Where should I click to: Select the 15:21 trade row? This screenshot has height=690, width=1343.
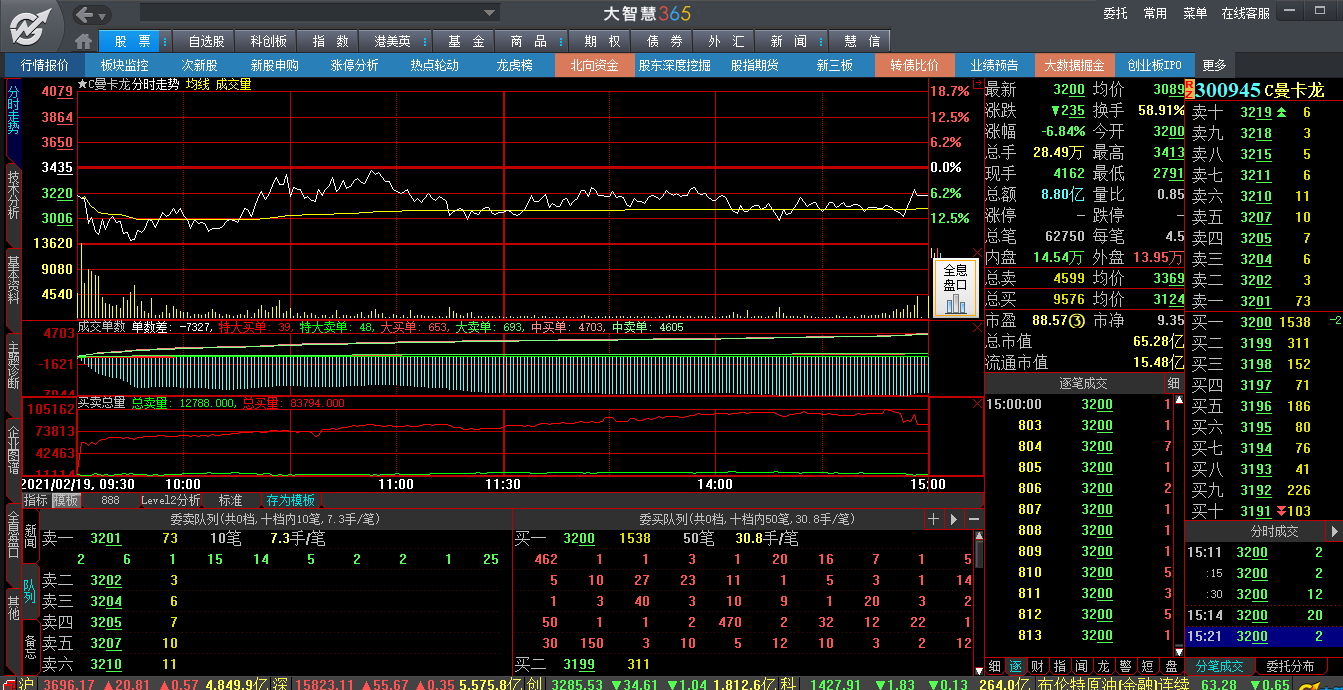[1263, 636]
